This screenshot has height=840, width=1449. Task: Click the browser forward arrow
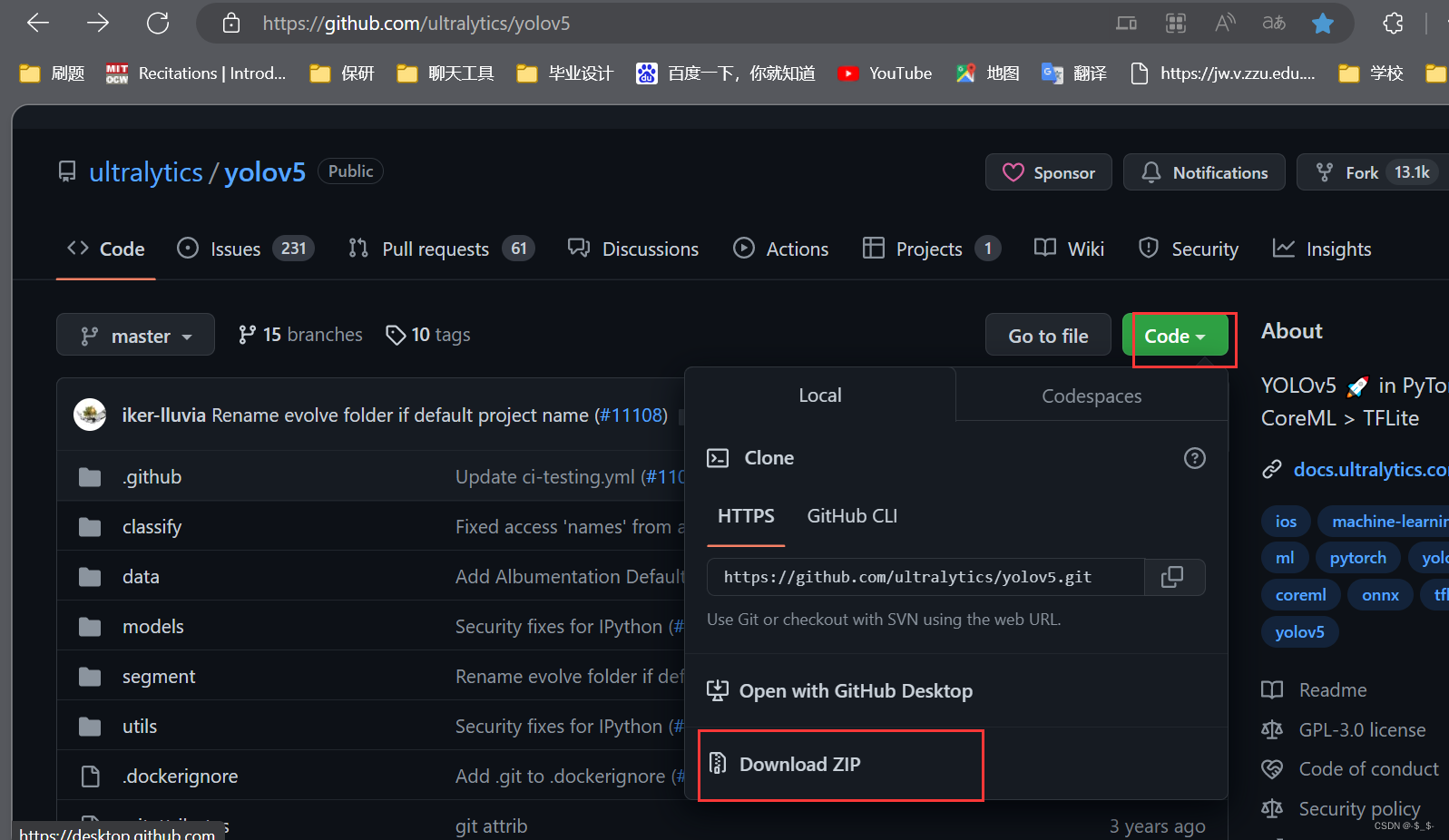98,23
